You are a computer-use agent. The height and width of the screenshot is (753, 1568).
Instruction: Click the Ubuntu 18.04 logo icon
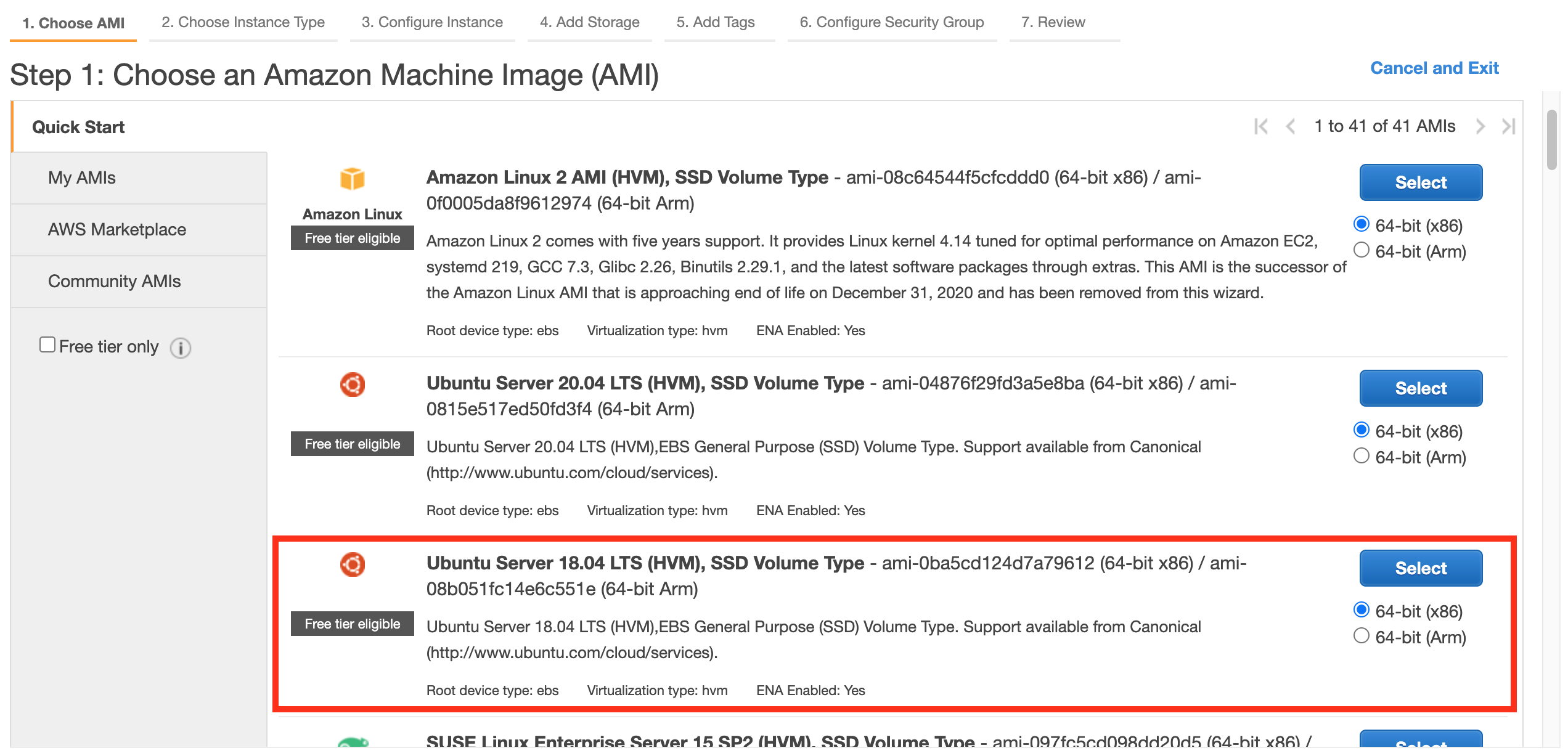(x=352, y=564)
